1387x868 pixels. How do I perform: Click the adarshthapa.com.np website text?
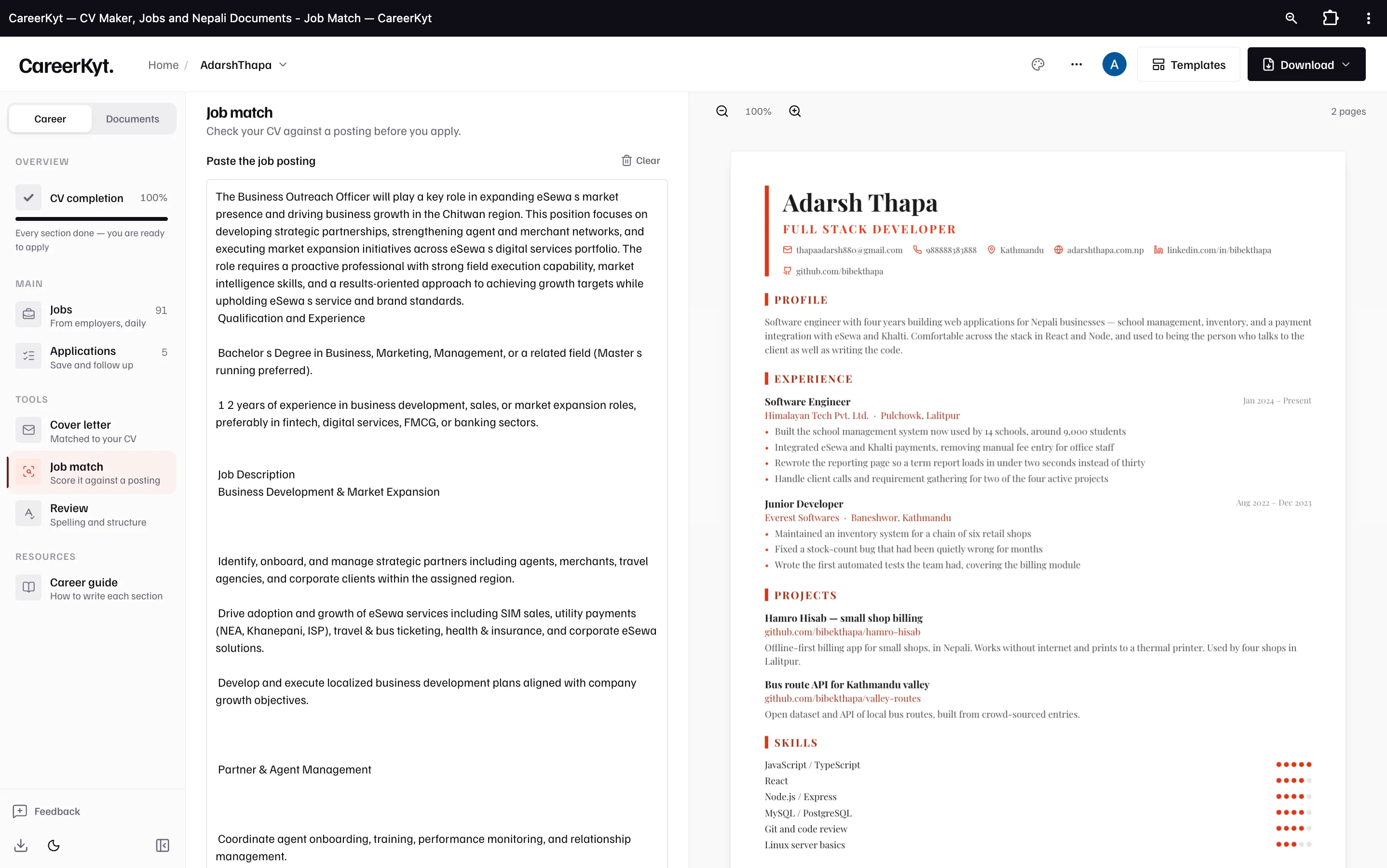(x=1105, y=250)
